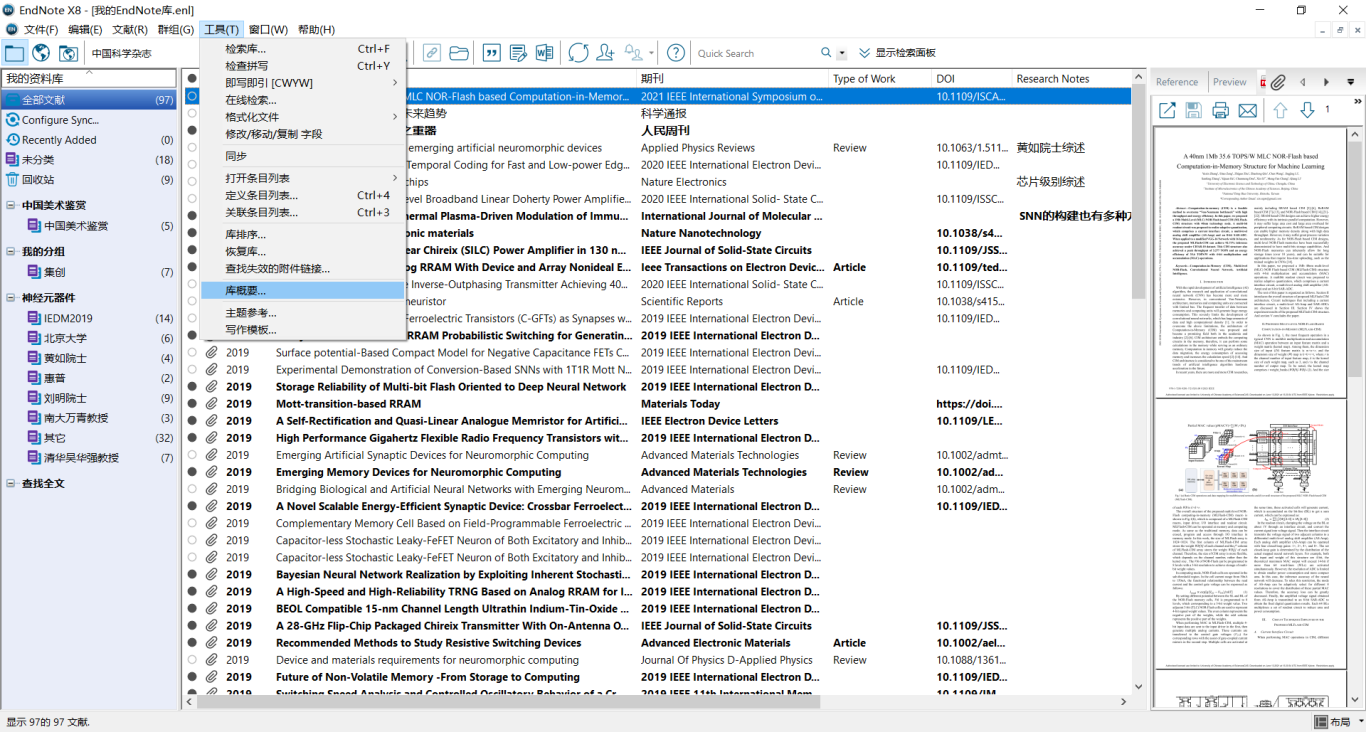Click the Email PDF envelope icon
1366x732 pixels.
[x=1248, y=110]
